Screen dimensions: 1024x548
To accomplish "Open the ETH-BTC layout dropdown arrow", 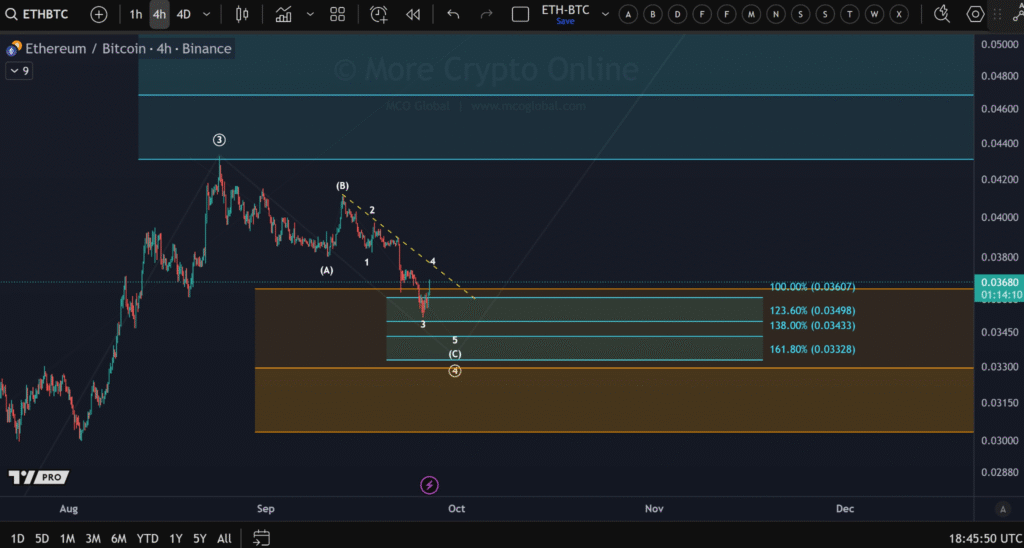I will [605, 14].
